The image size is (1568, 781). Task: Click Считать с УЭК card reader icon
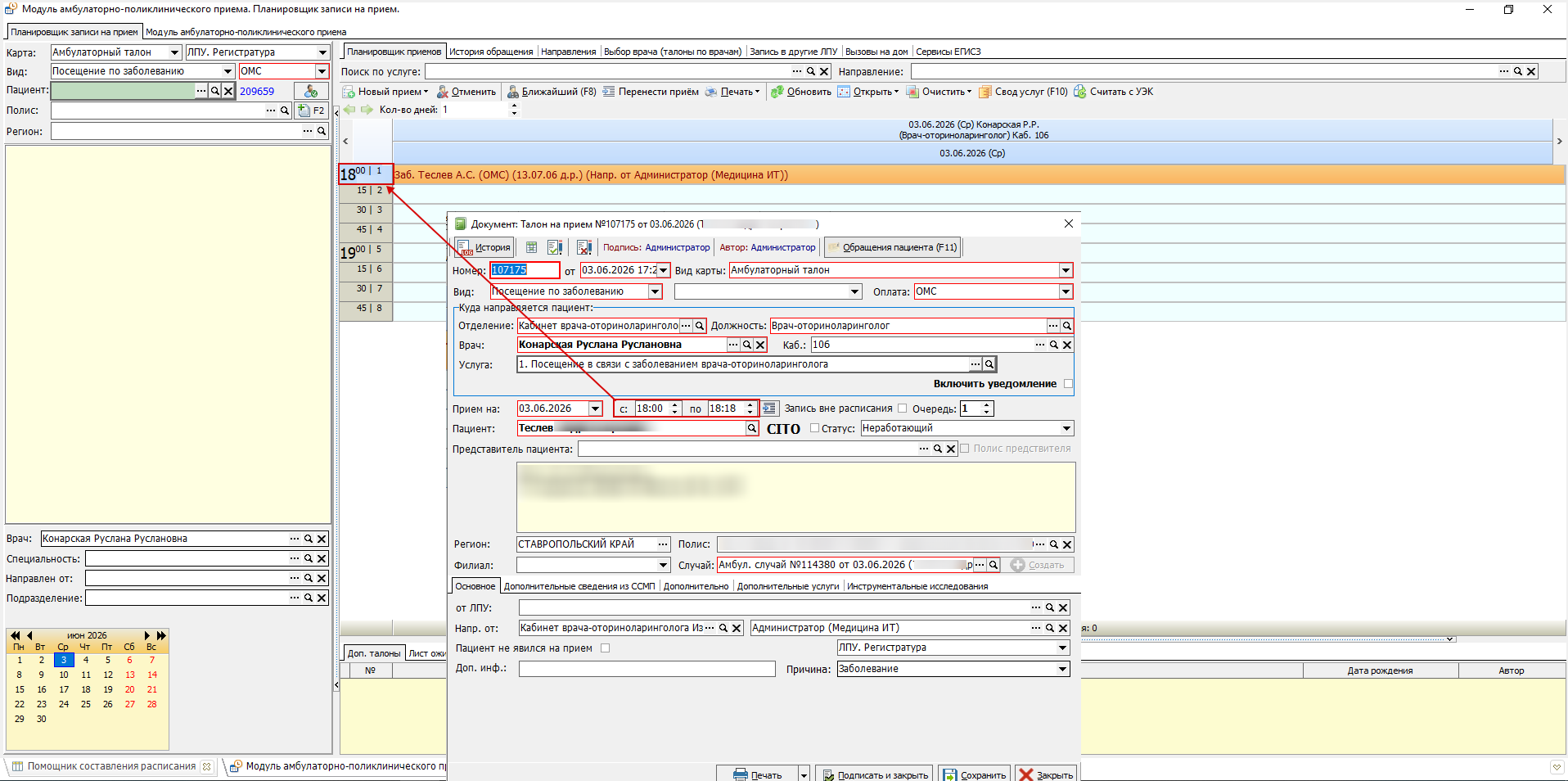pos(1080,92)
